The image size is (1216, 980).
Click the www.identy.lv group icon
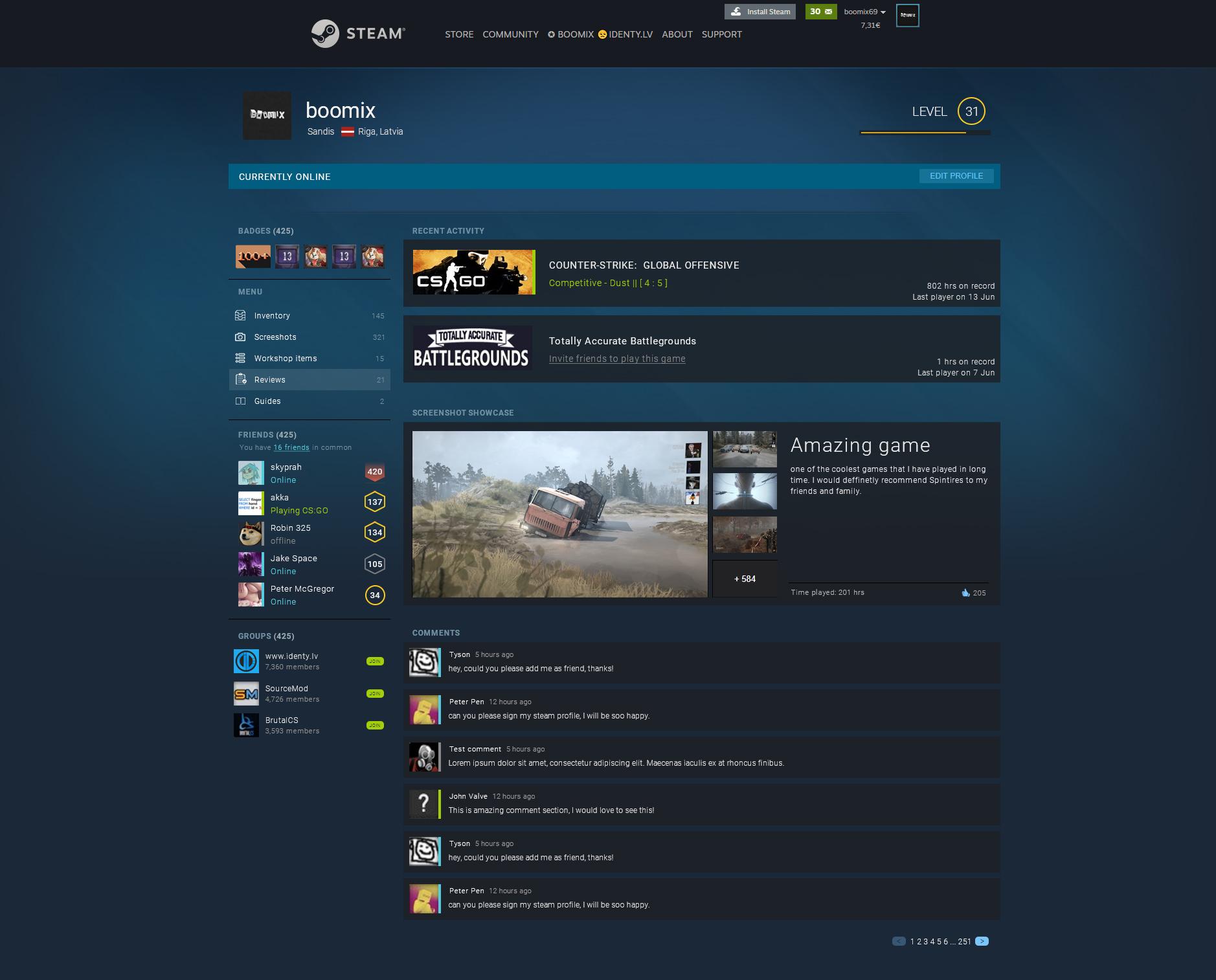pos(246,661)
